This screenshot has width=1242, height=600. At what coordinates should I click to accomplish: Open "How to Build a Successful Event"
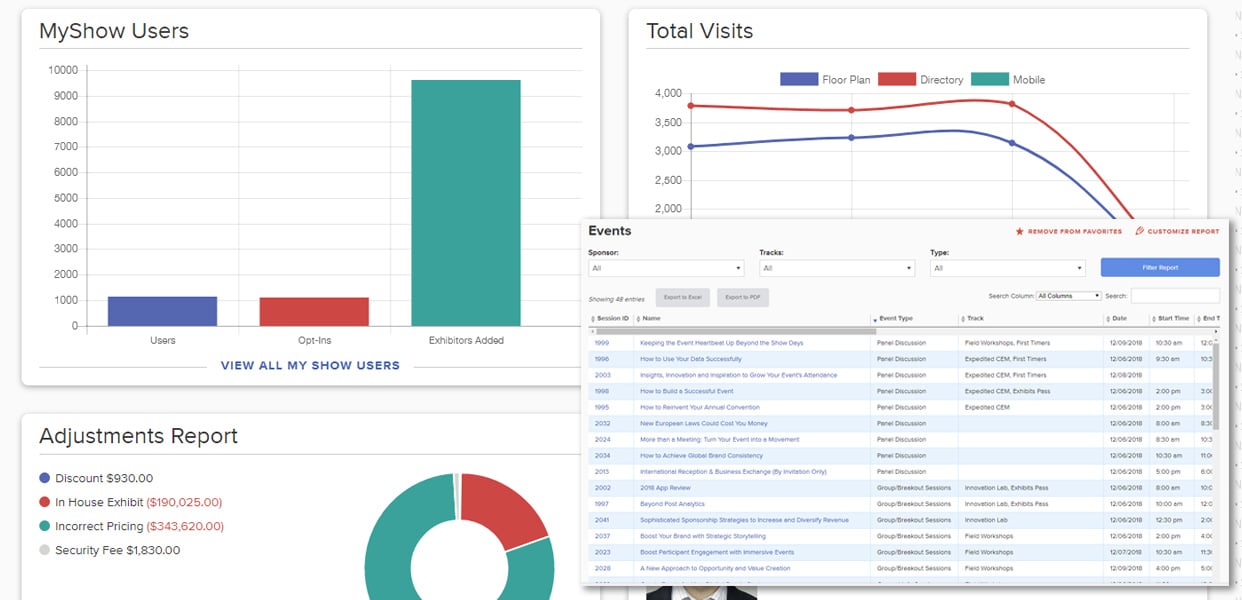click(686, 391)
